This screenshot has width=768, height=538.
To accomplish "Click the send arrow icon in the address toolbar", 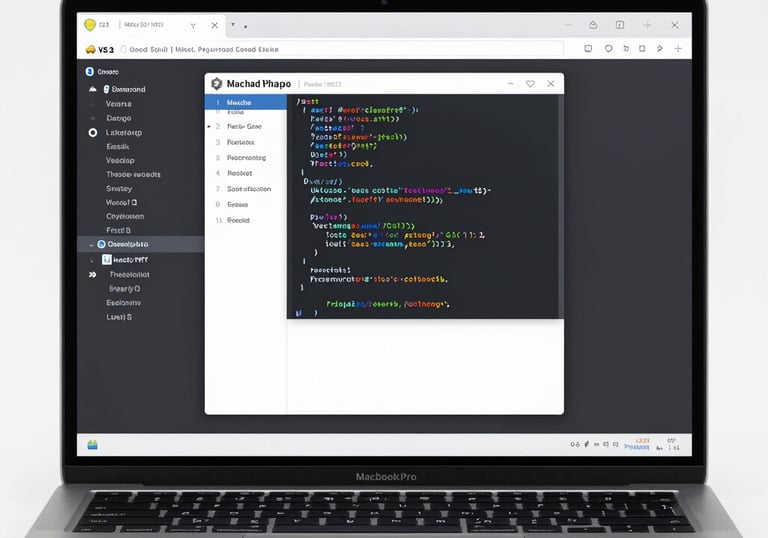I will coord(660,49).
